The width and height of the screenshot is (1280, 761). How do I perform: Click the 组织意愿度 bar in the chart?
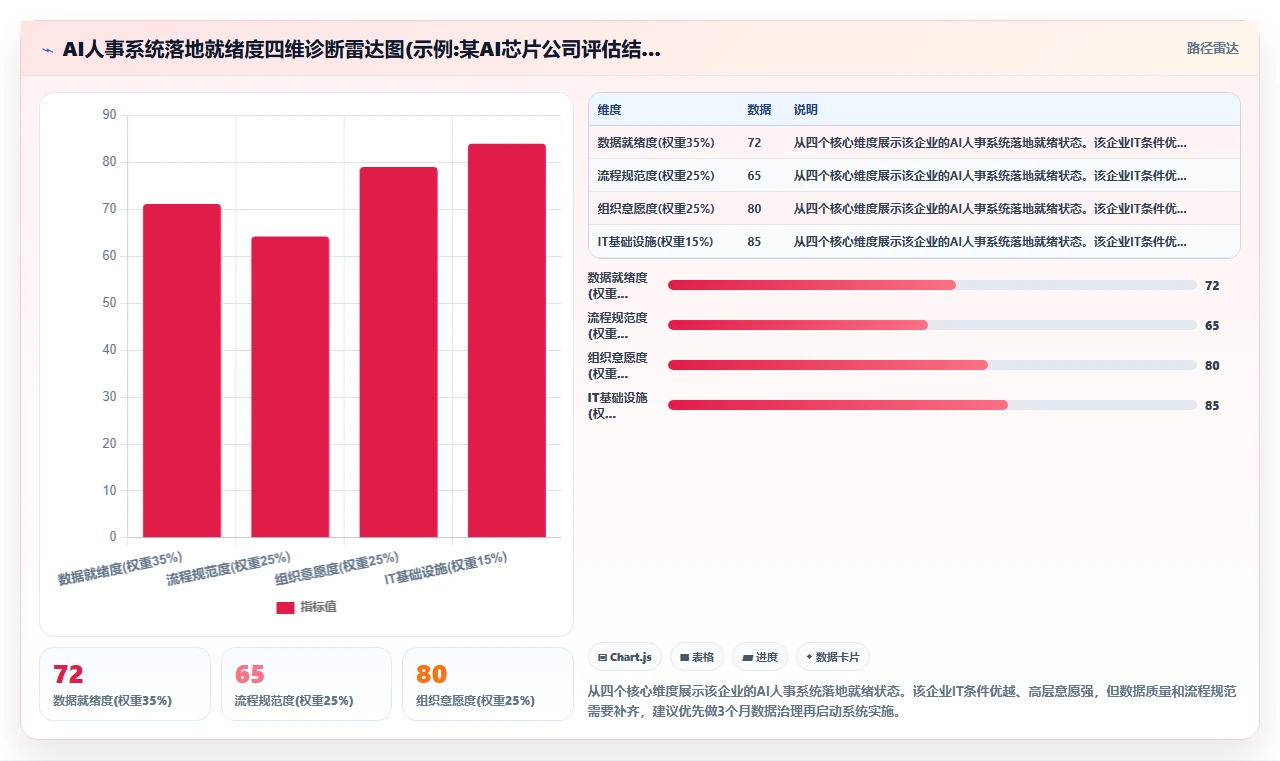click(x=398, y=352)
